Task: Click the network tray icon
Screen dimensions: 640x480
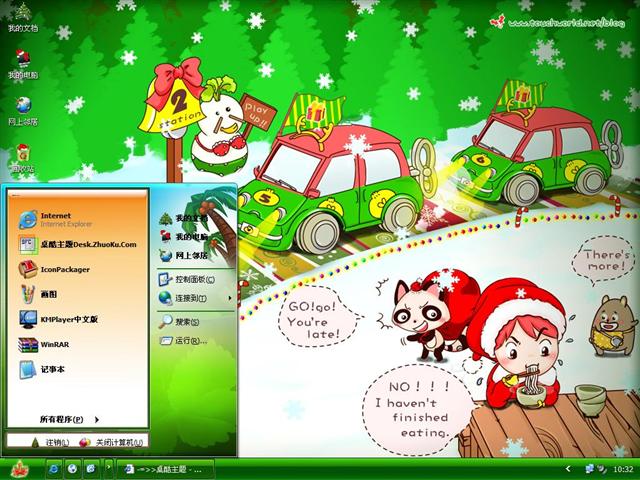Action: (x=589, y=469)
